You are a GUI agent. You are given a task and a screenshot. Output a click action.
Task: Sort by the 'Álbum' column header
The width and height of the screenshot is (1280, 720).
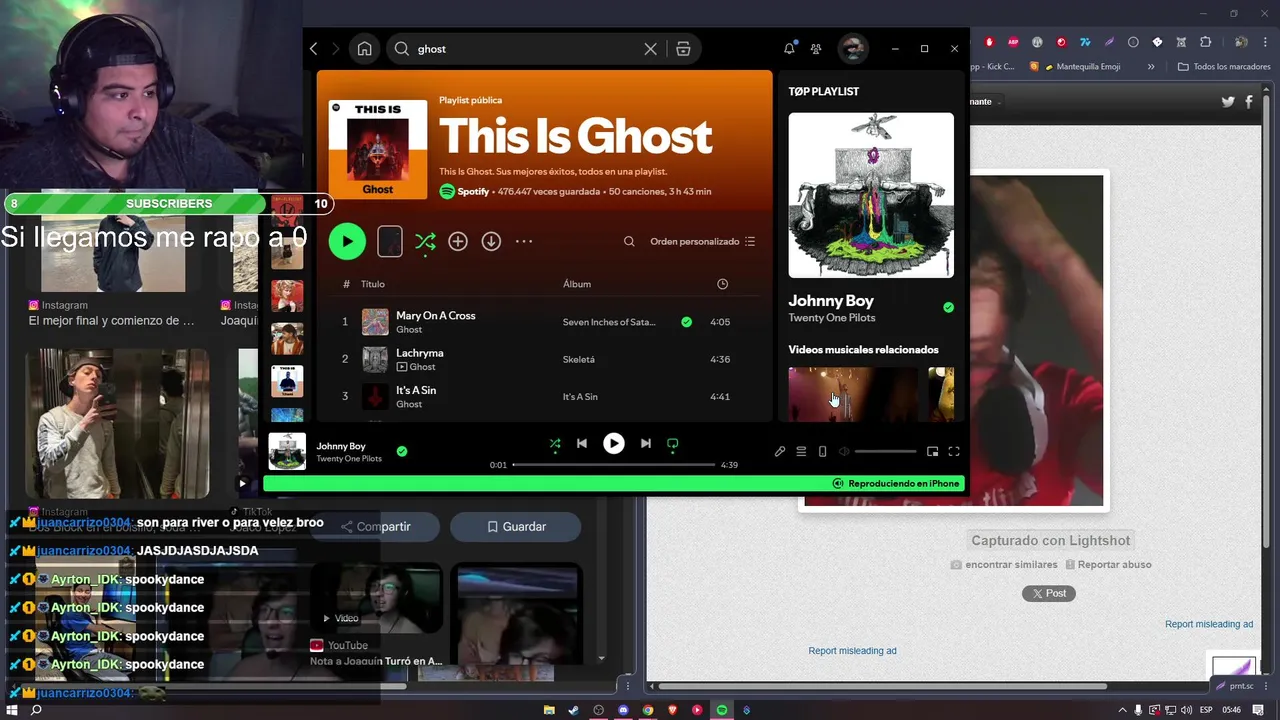(577, 284)
